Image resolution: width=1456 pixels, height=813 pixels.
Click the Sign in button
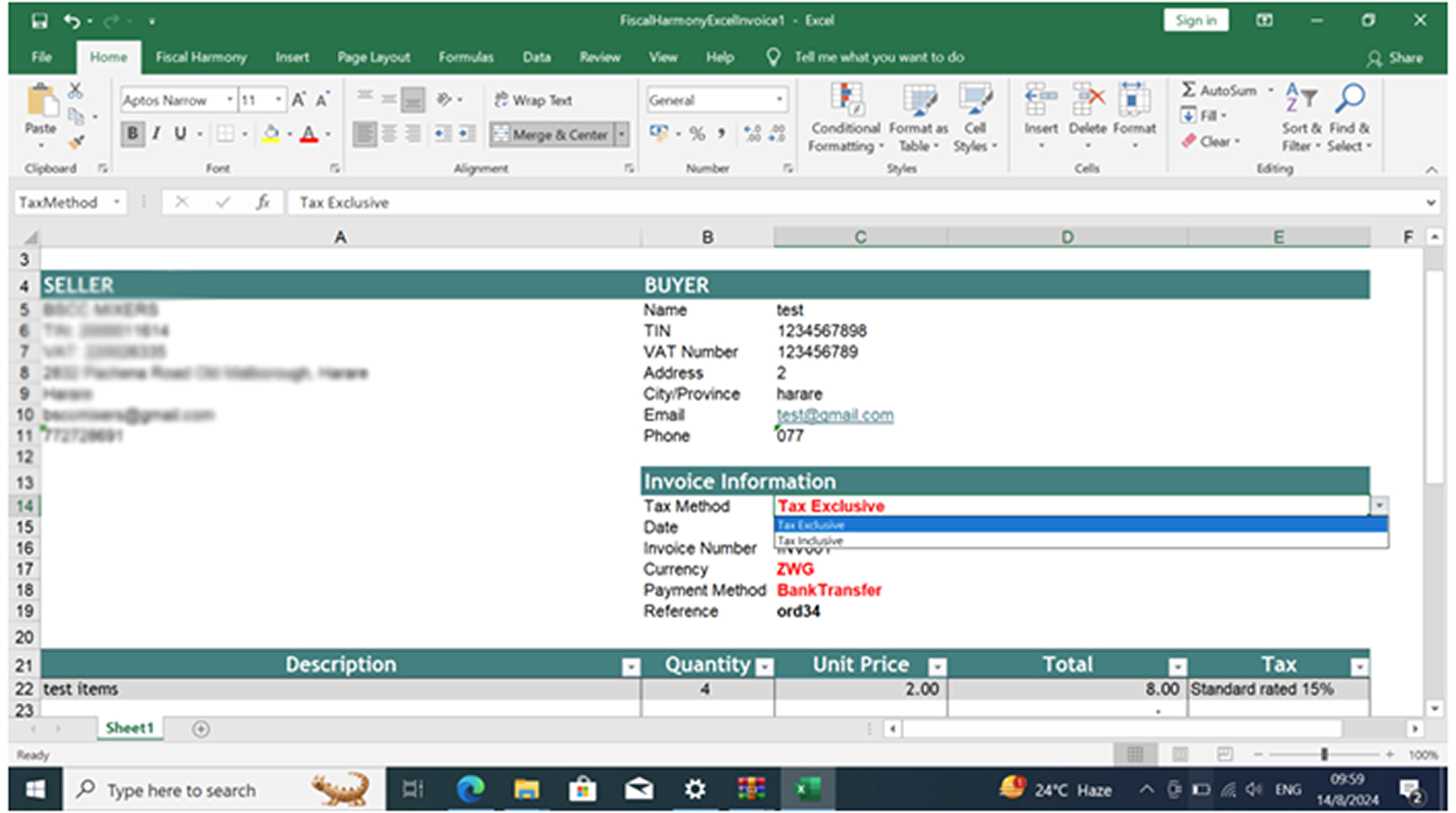click(x=1196, y=20)
